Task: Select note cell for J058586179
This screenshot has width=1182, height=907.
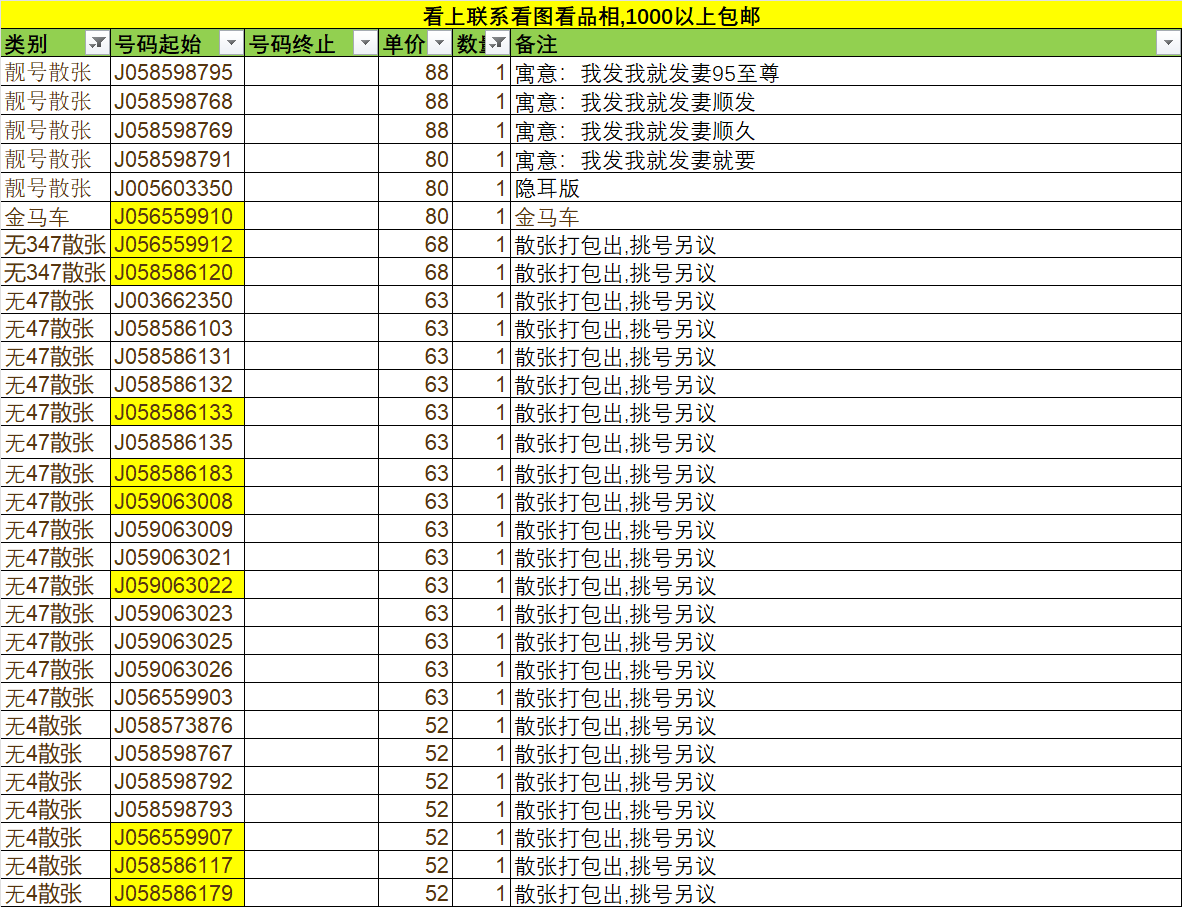Action: [846, 893]
